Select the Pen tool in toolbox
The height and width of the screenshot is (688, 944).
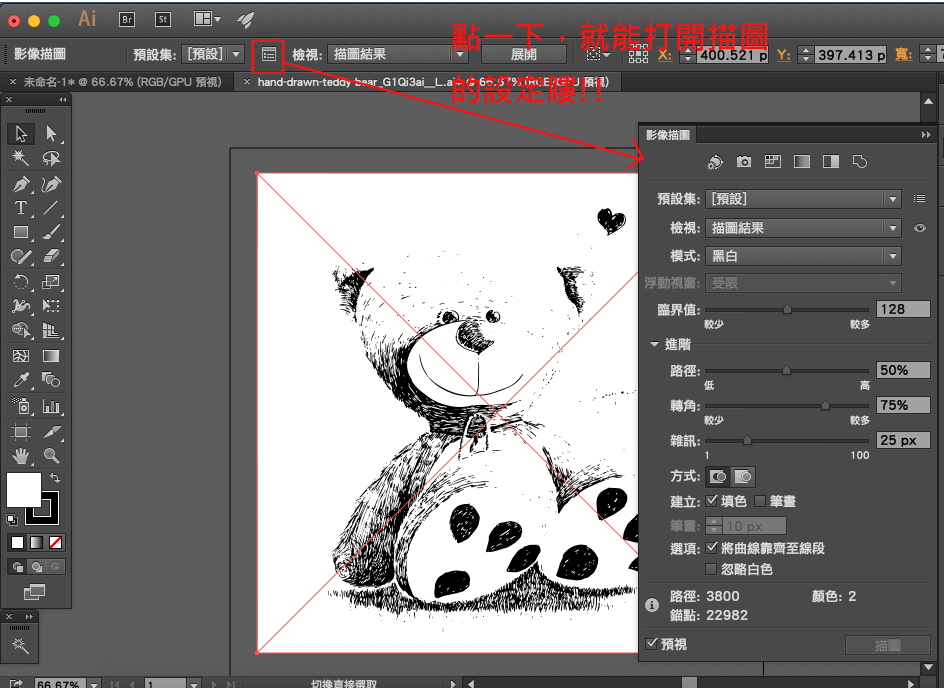pos(20,185)
